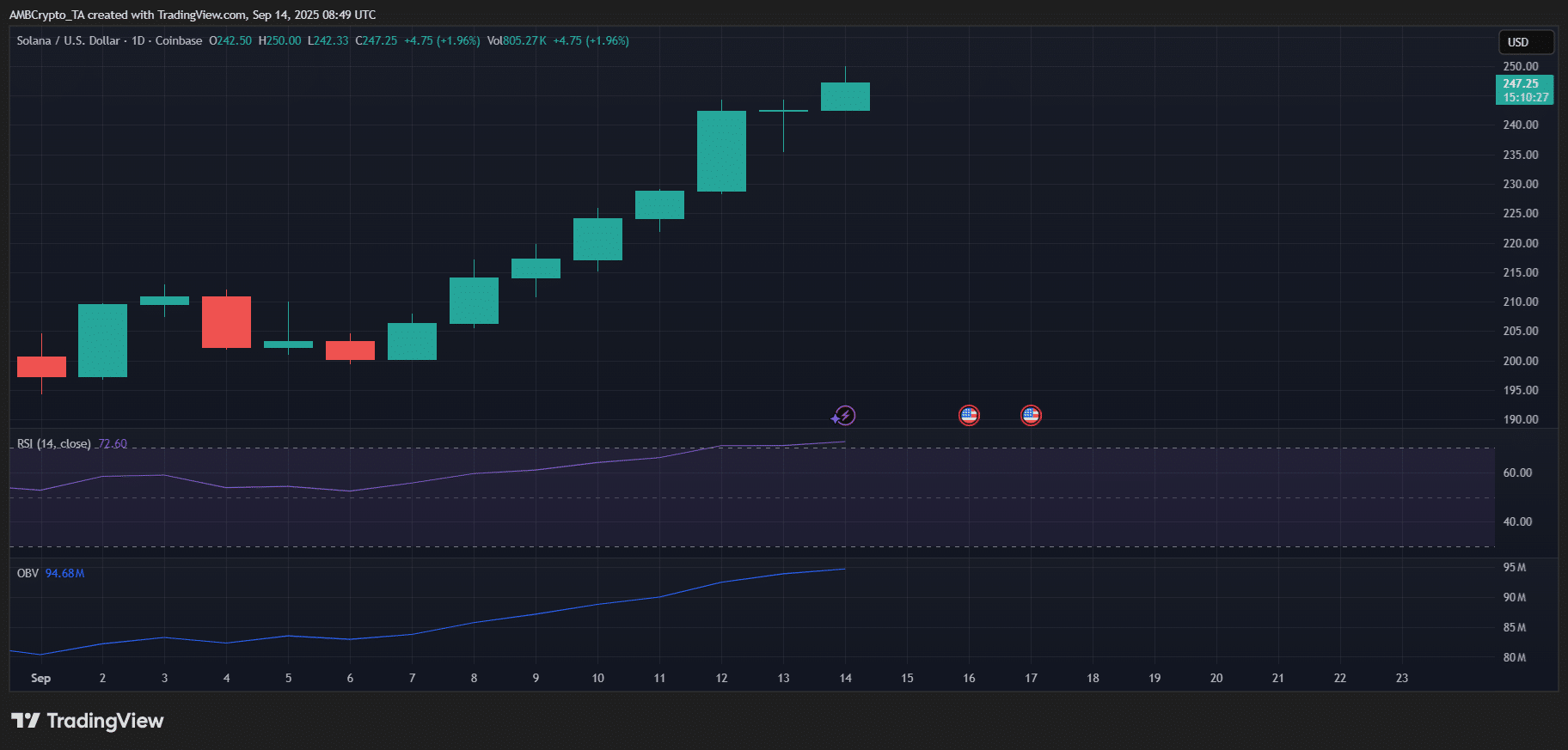Click the RSI value 72.60
This screenshot has height=750, width=1568.
click(x=113, y=444)
